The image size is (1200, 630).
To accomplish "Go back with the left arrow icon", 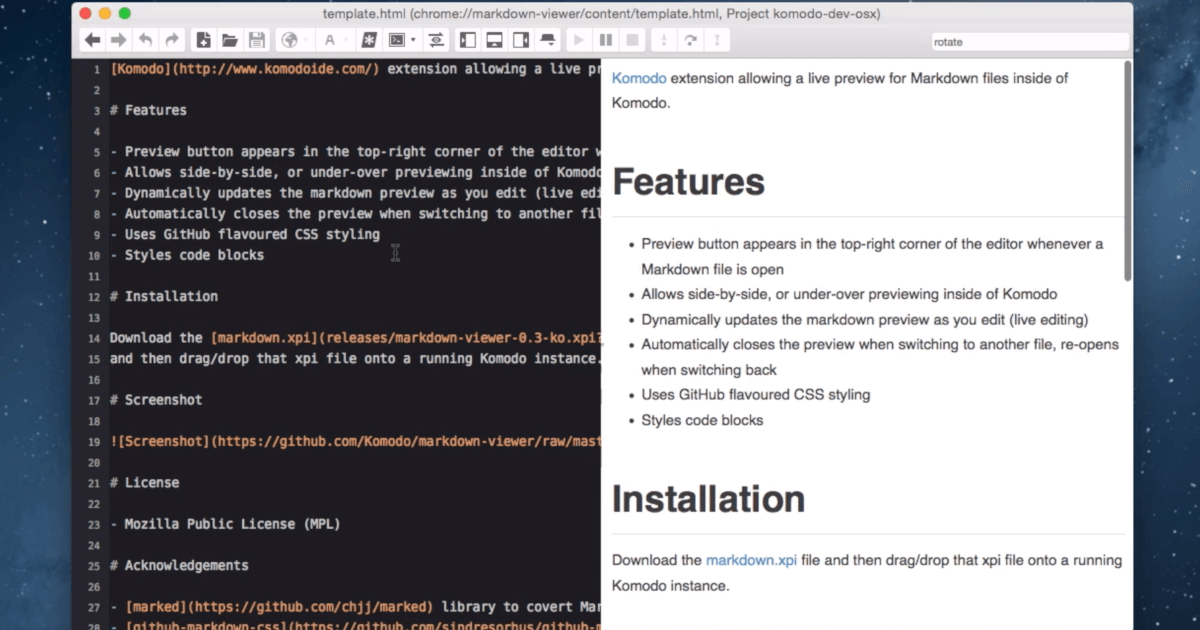I will point(92,40).
